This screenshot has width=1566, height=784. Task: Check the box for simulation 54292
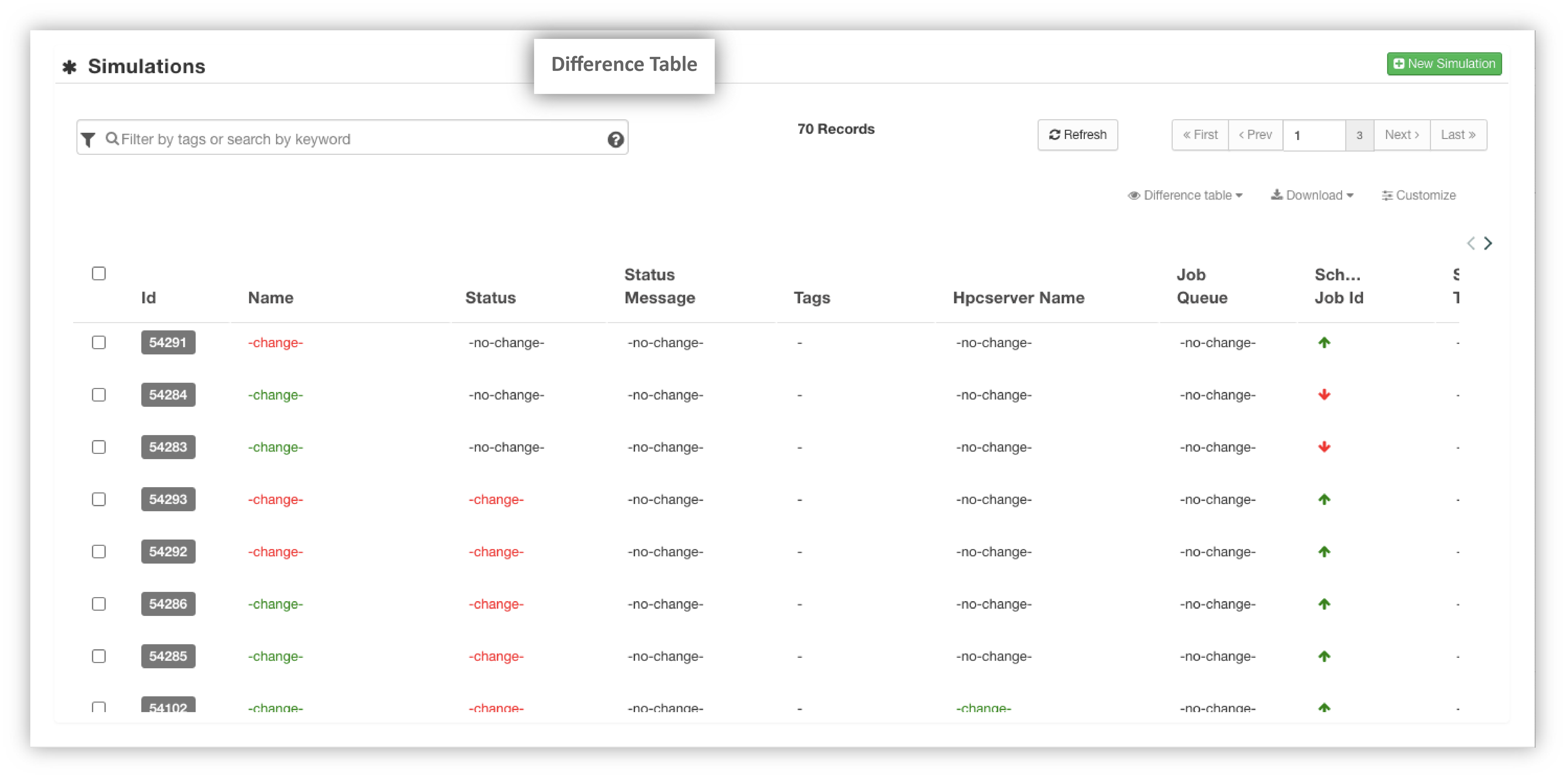tap(98, 551)
